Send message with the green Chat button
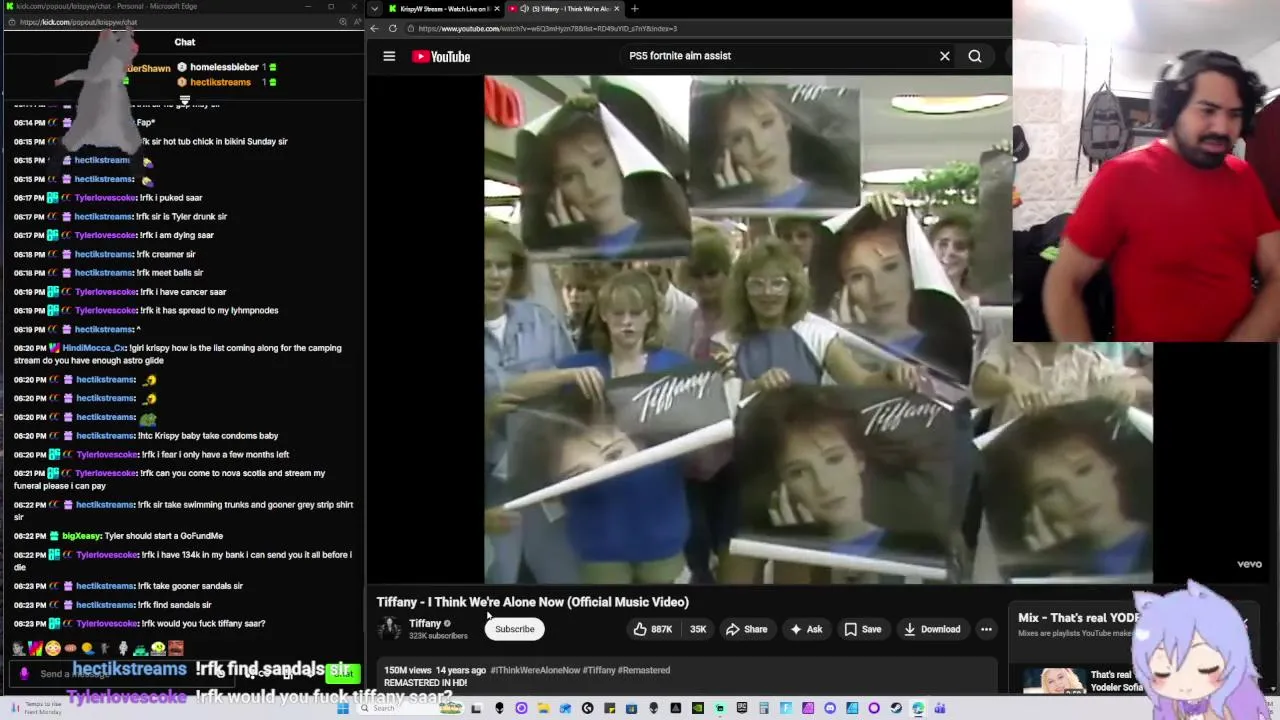Image resolution: width=1280 pixels, height=720 pixels. (x=344, y=674)
